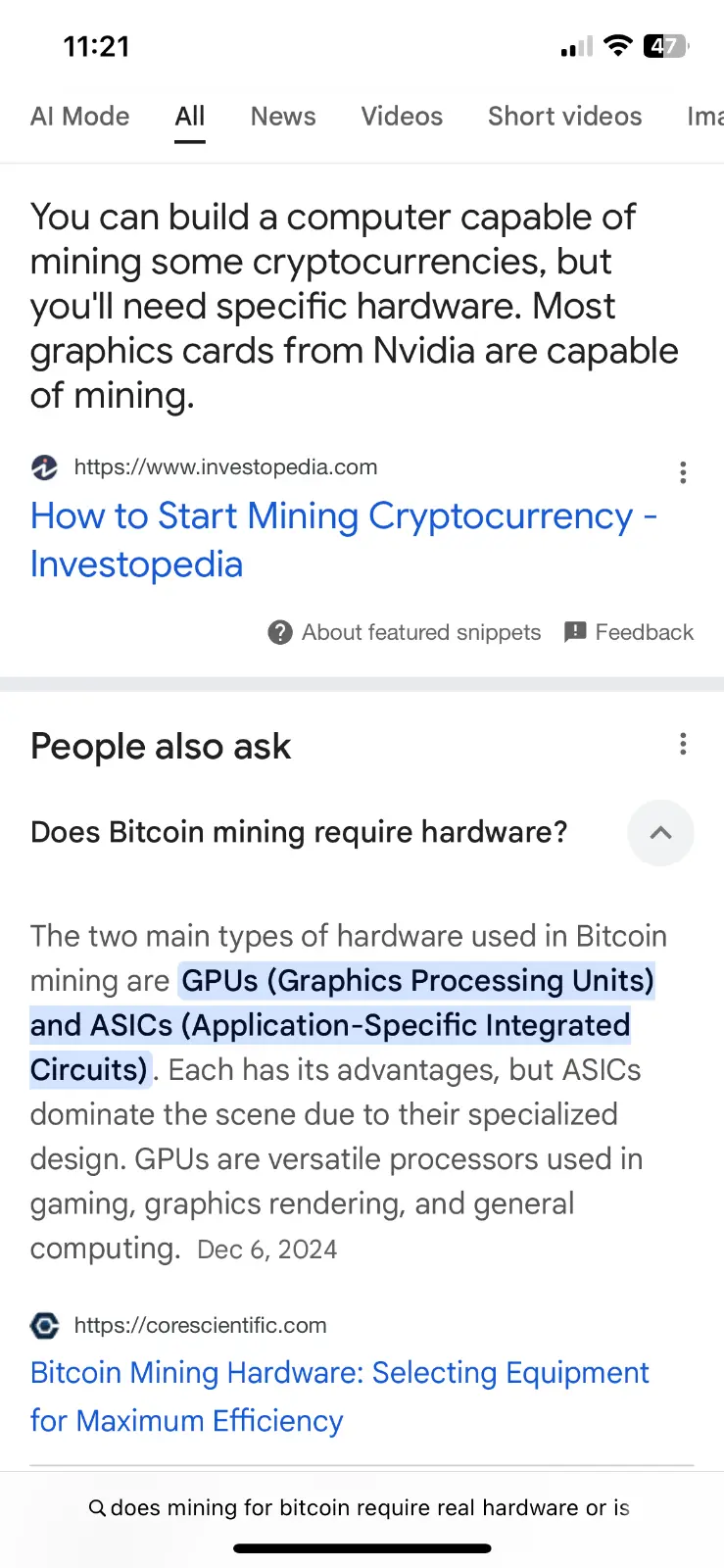This screenshot has height=1568, width=724.
Task: Tap the Feedback text link
Action: coord(644,633)
